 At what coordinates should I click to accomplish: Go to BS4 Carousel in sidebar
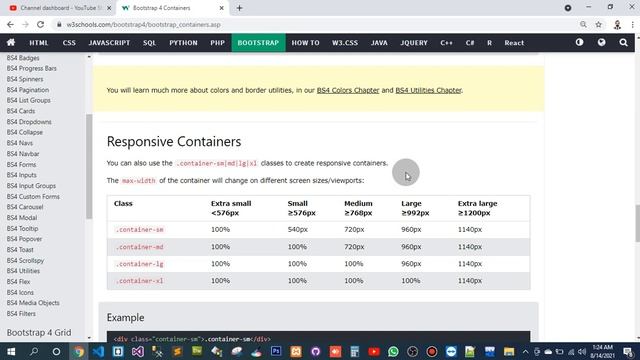pyautogui.click(x=25, y=207)
